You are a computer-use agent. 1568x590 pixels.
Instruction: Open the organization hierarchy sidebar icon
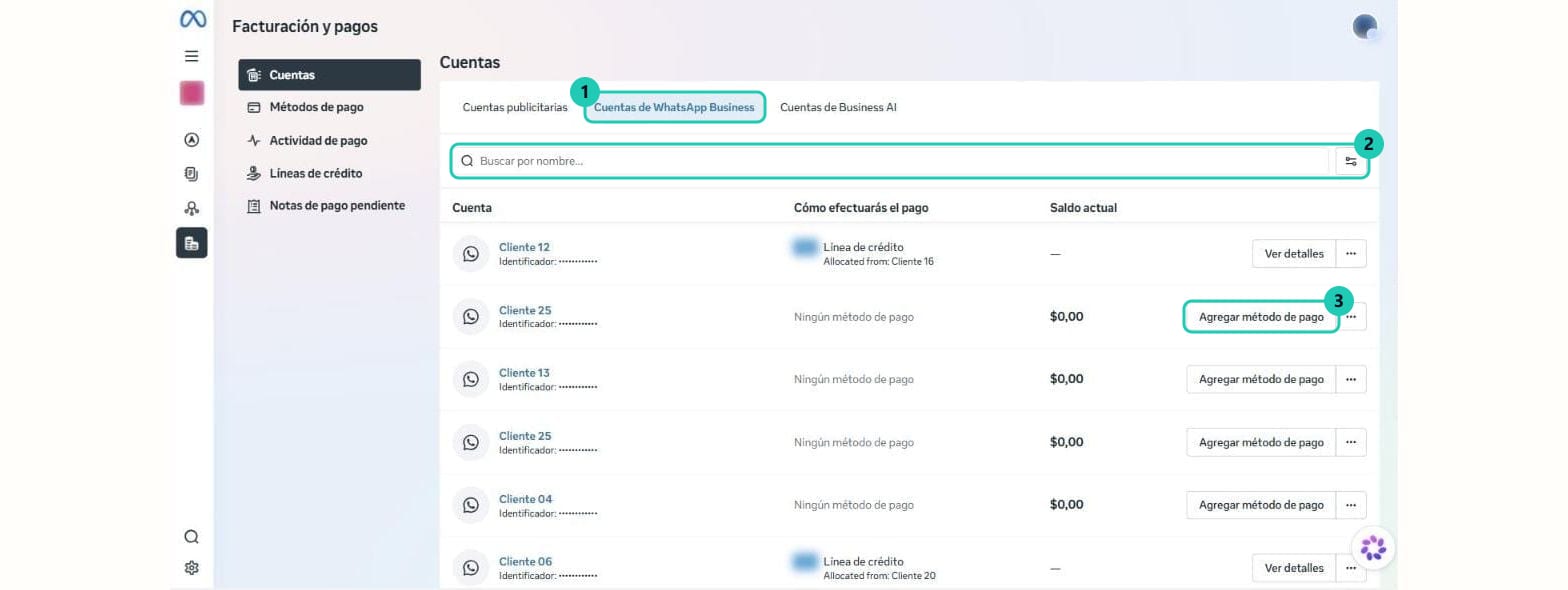(x=192, y=208)
